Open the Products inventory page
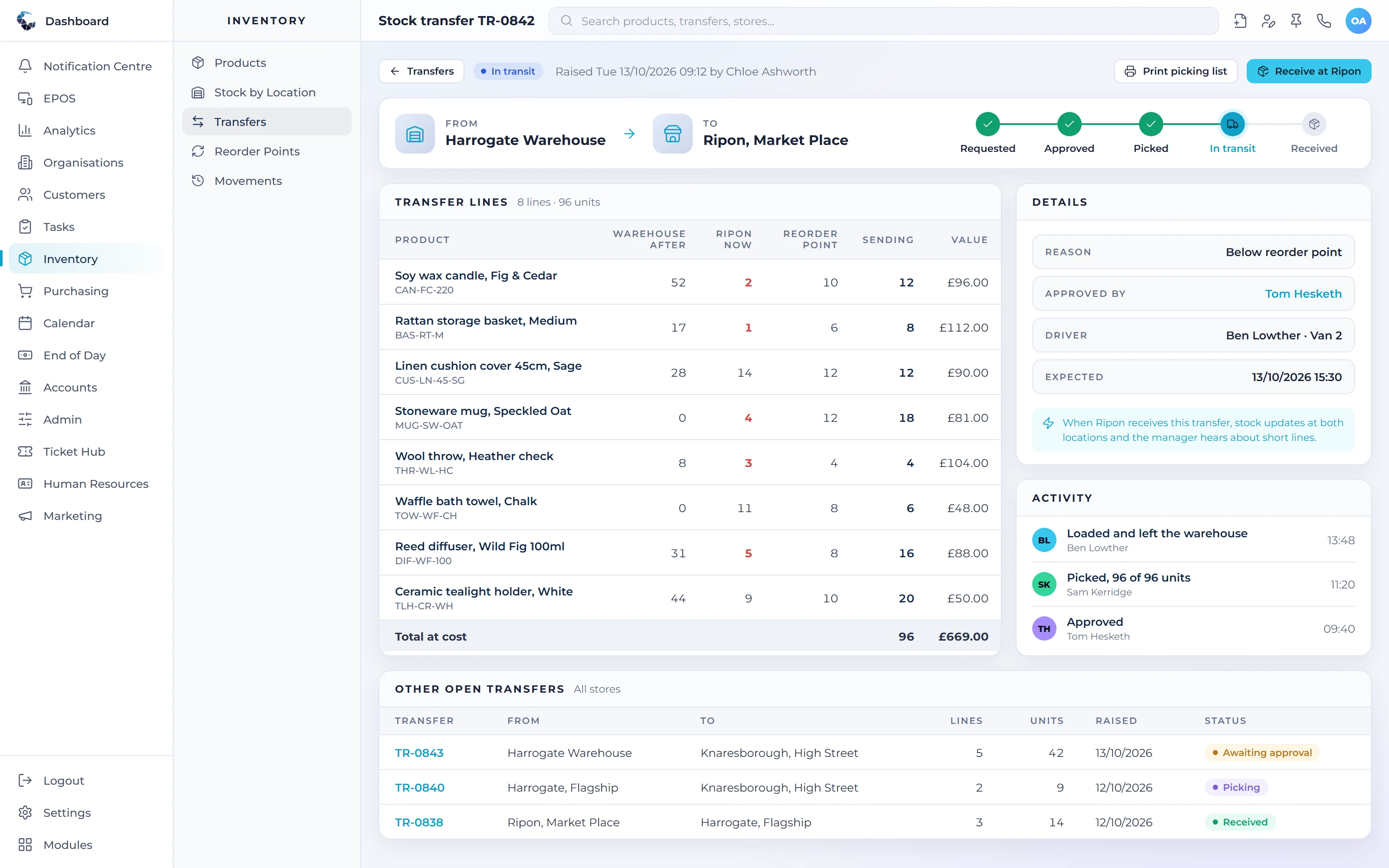This screenshot has height=868, width=1389. pos(267,62)
